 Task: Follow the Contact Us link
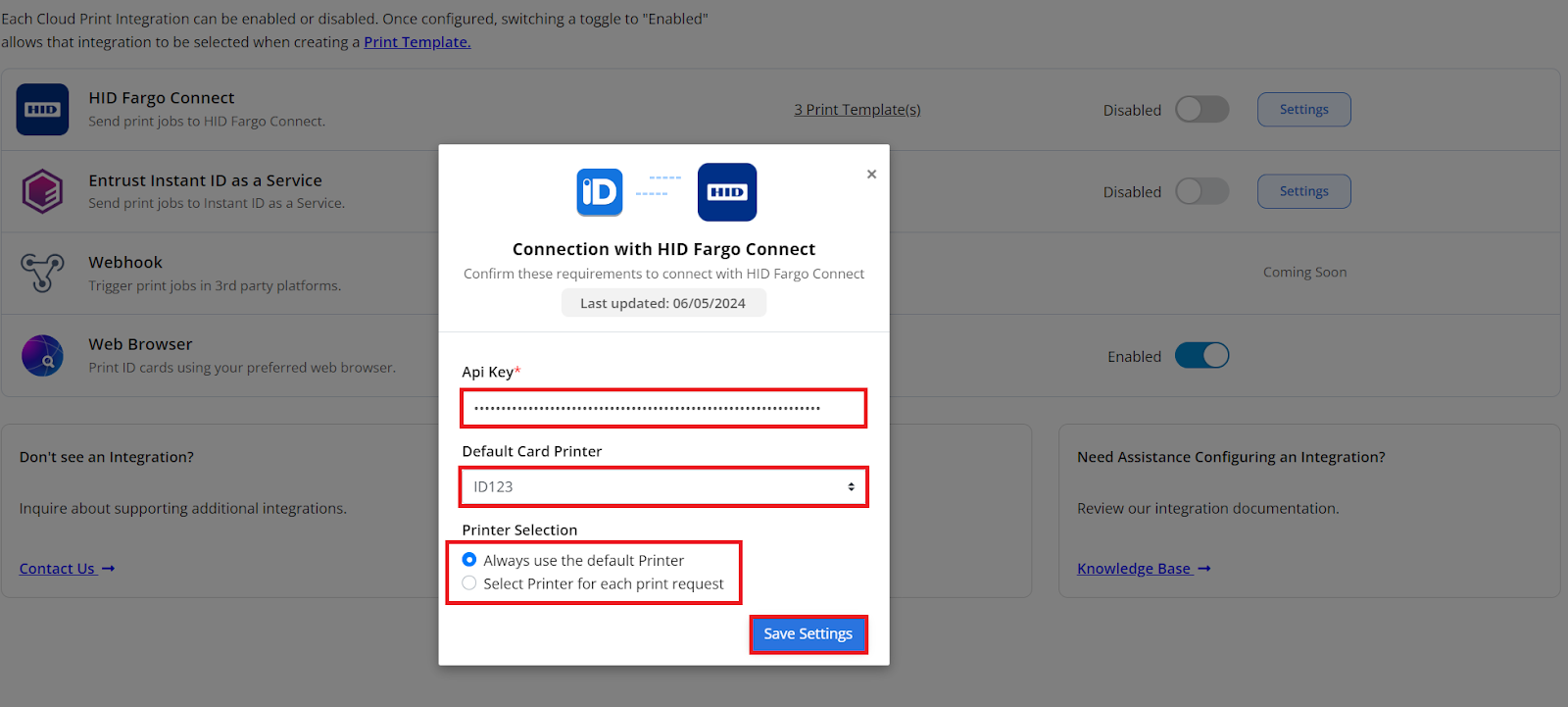(x=67, y=569)
